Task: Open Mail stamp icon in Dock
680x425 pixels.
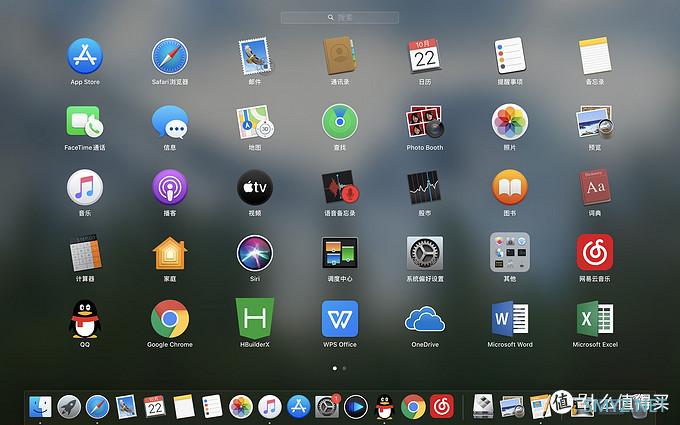Action: click(x=126, y=407)
